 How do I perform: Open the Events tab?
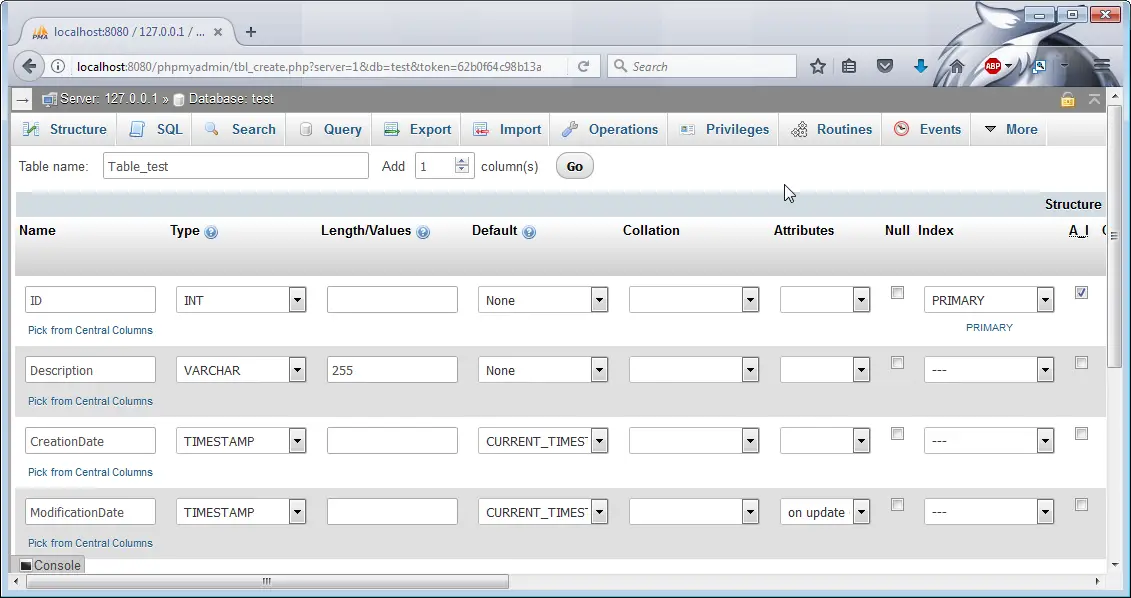point(927,129)
